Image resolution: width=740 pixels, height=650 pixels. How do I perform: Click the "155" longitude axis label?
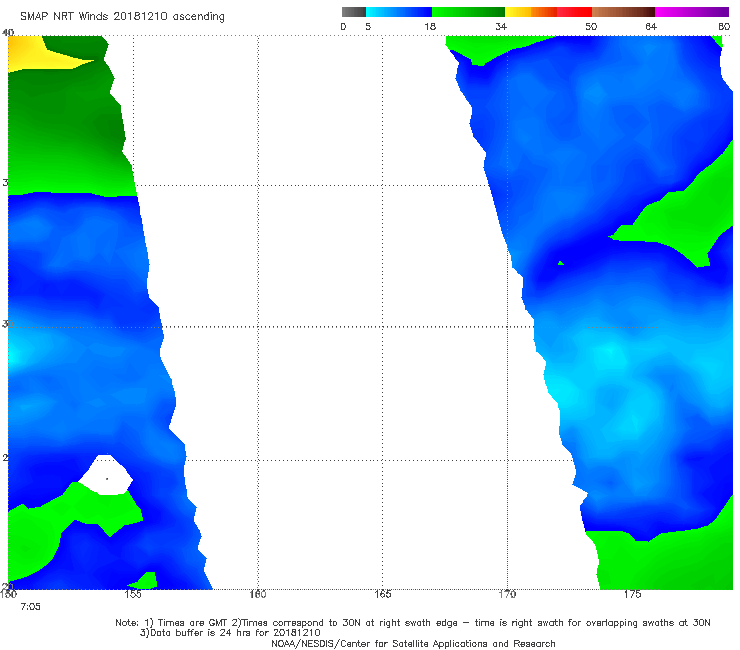pos(133,594)
